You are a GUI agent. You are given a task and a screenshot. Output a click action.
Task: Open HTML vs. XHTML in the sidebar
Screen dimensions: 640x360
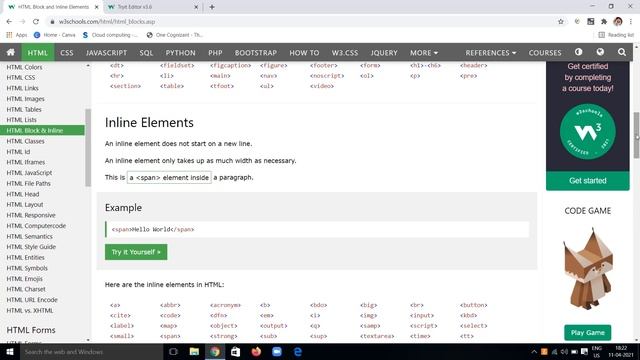(x=30, y=310)
